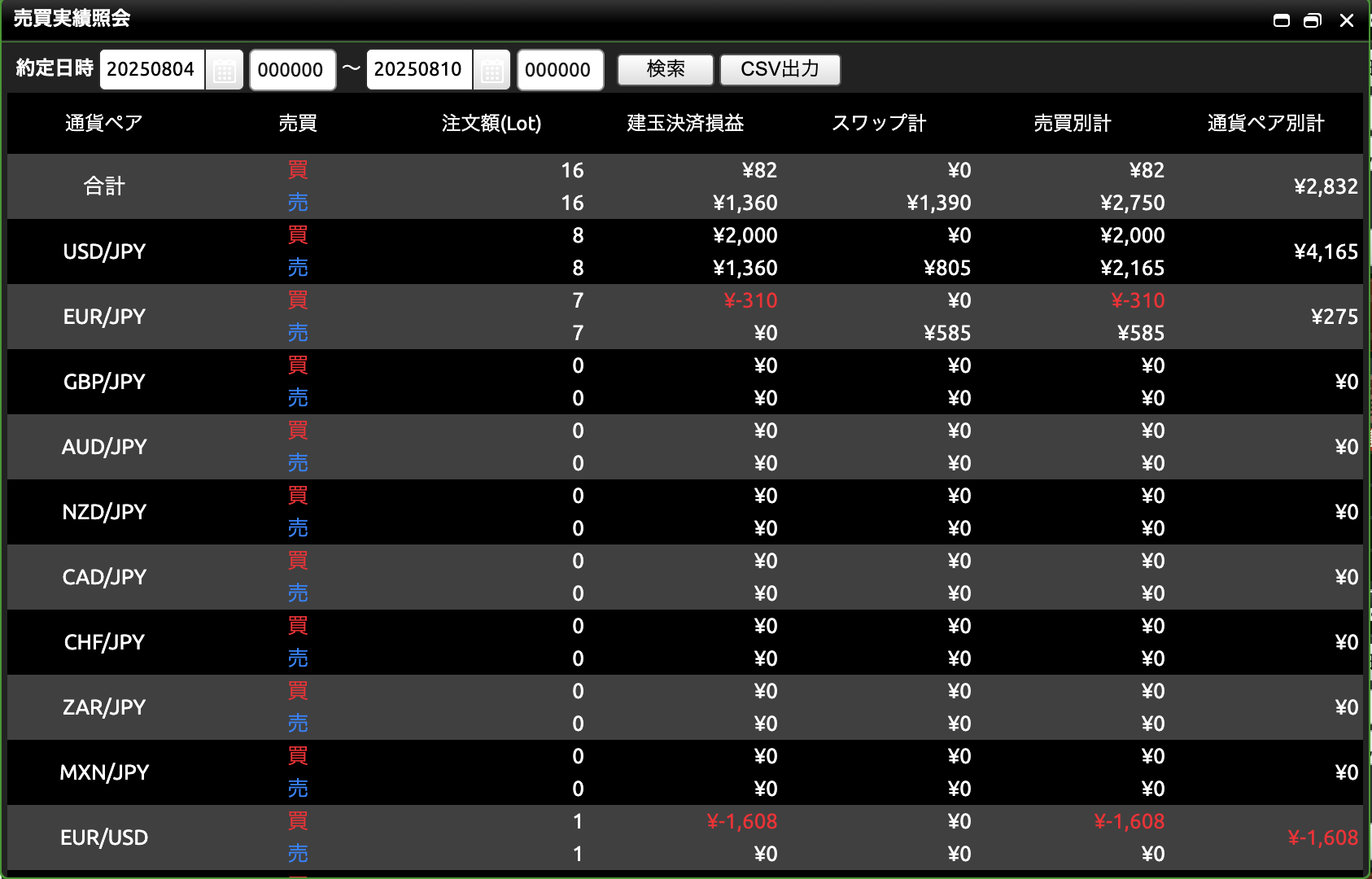Click the 建玉決済損益 column header
This screenshot has height=879, width=1372.
coord(685,123)
